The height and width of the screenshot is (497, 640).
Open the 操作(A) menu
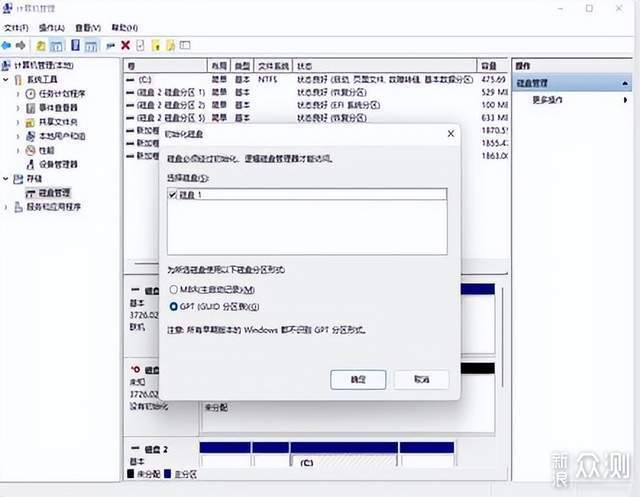pos(52,28)
